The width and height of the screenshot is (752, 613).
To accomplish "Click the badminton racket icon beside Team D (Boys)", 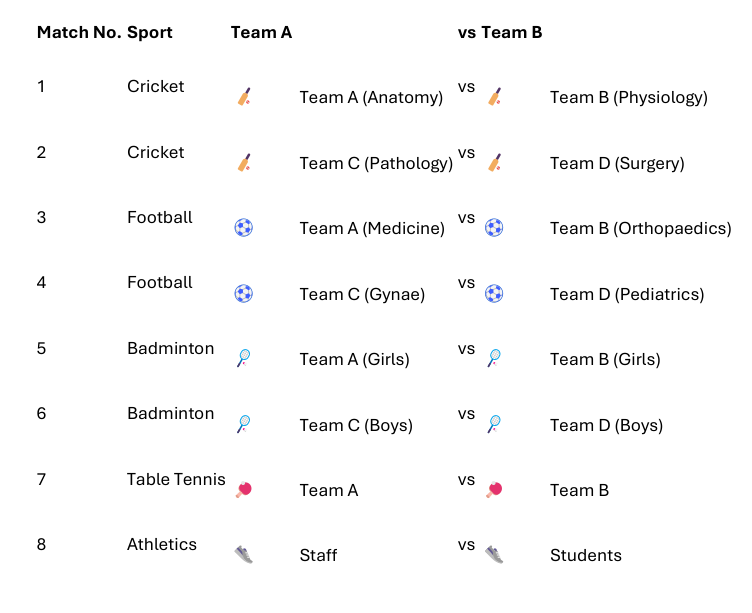I will point(494,424).
